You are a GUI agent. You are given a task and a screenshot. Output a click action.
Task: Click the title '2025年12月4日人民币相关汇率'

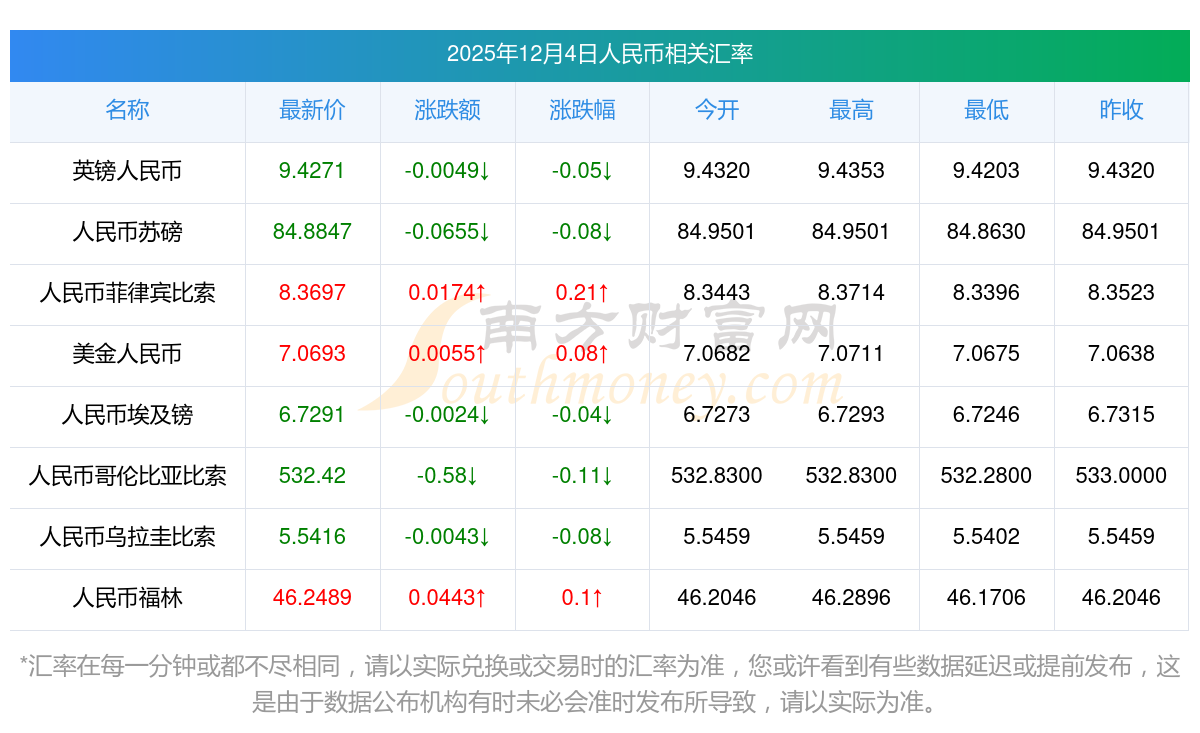(600, 54)
